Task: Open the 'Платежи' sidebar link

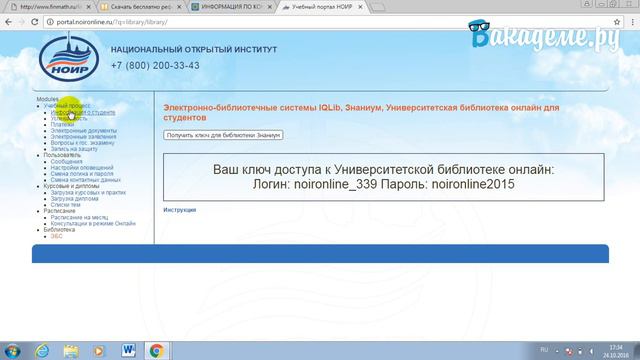Action: [62, 124]
